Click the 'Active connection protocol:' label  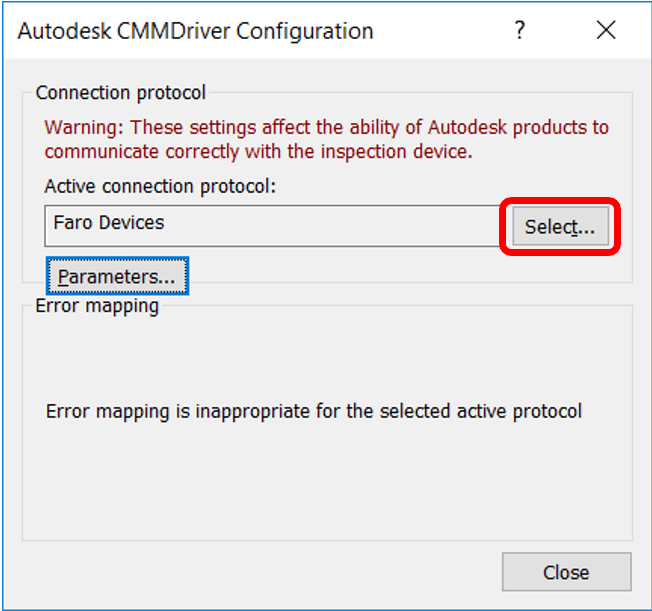160,186
